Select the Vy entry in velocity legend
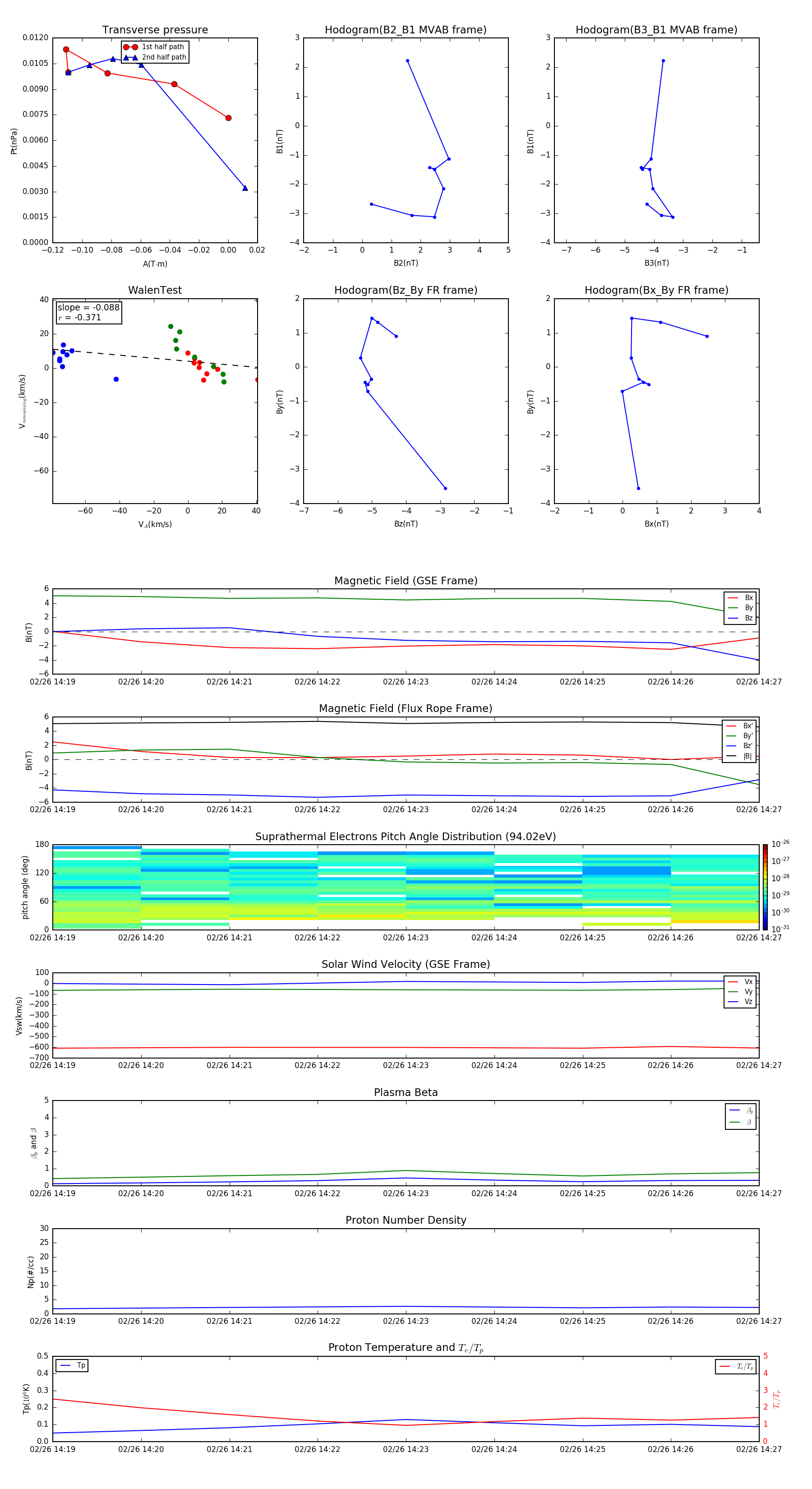The width and height of the screenshot is (812, 1489). 740,991
